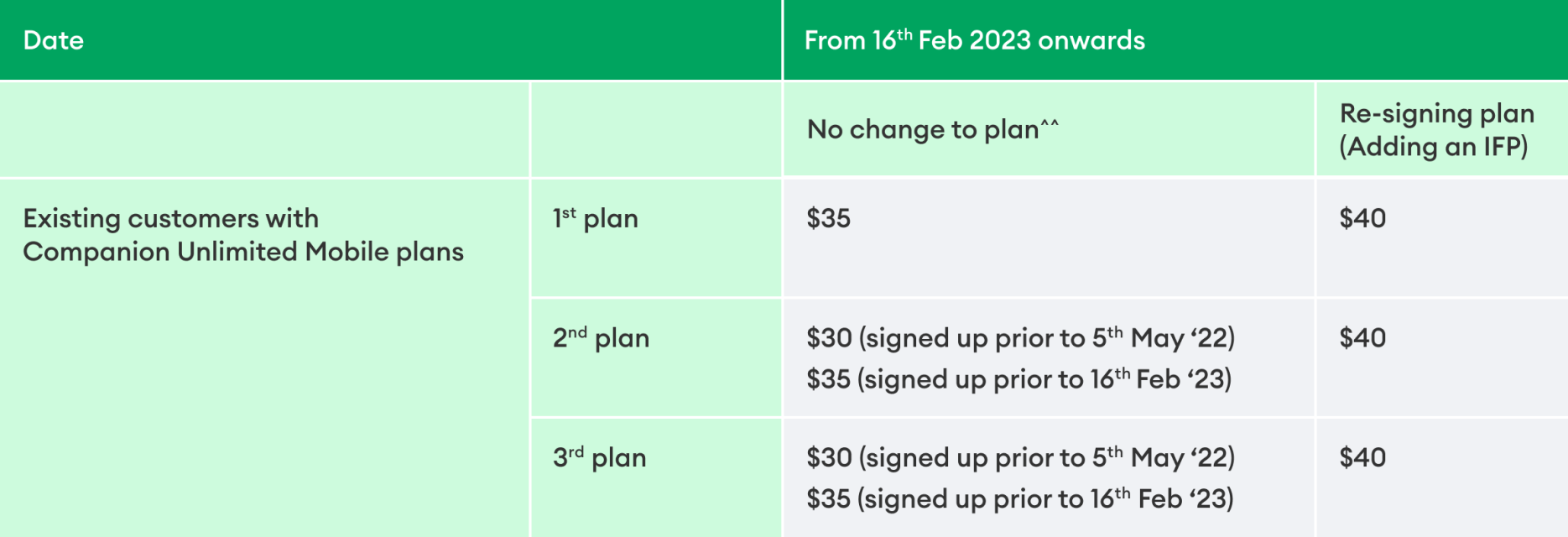Click 2nd plan's $30 prior to 5th May line
Image resolution: width=1568 pixels, height=537 pixels.
[1020, 338]
